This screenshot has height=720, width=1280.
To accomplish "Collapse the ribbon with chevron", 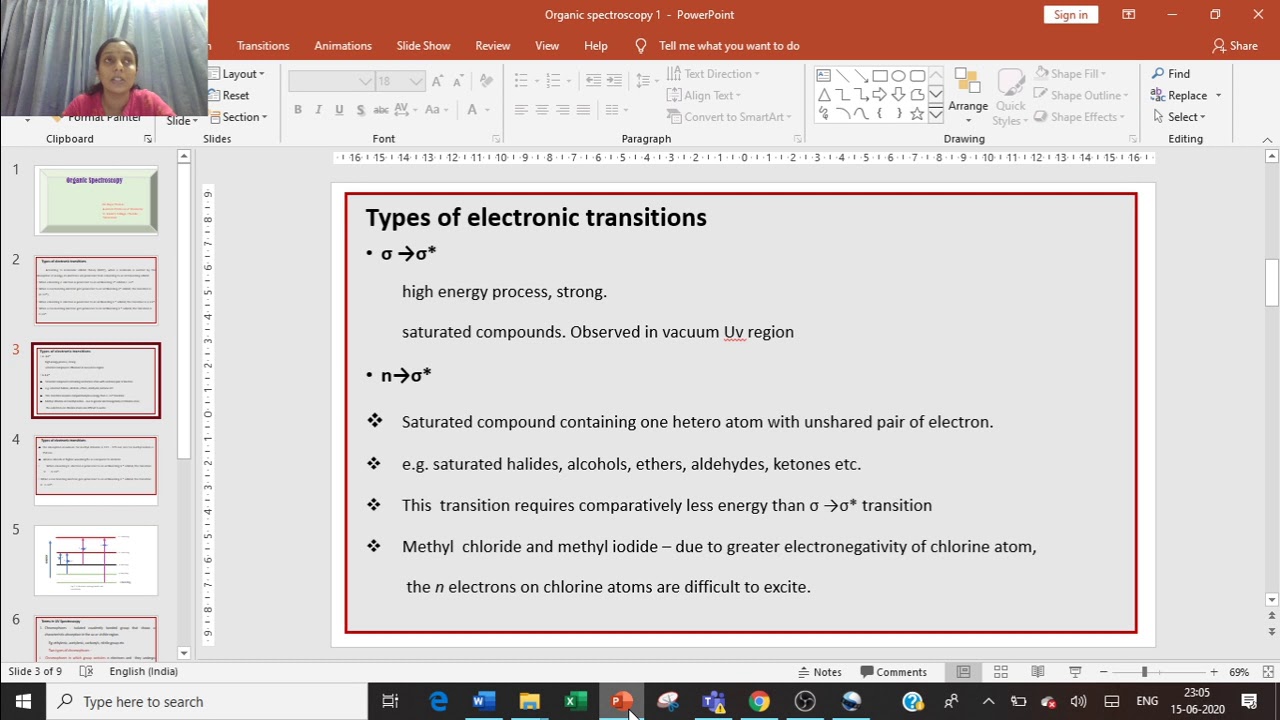I will [1268, 139].
